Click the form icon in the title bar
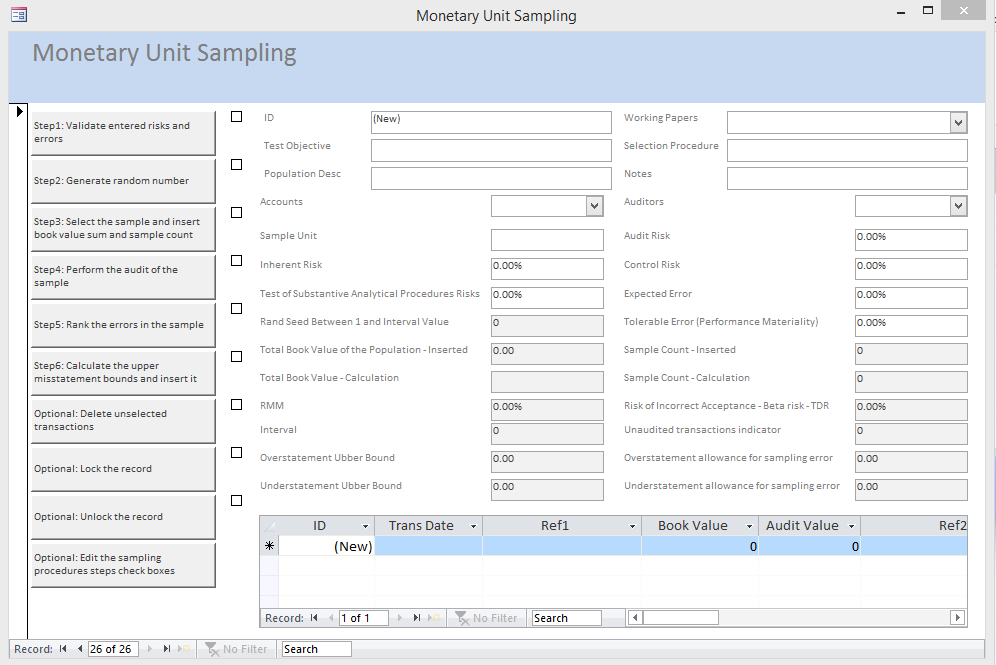Screen dimensions: 996x665 tap(18, 15)
